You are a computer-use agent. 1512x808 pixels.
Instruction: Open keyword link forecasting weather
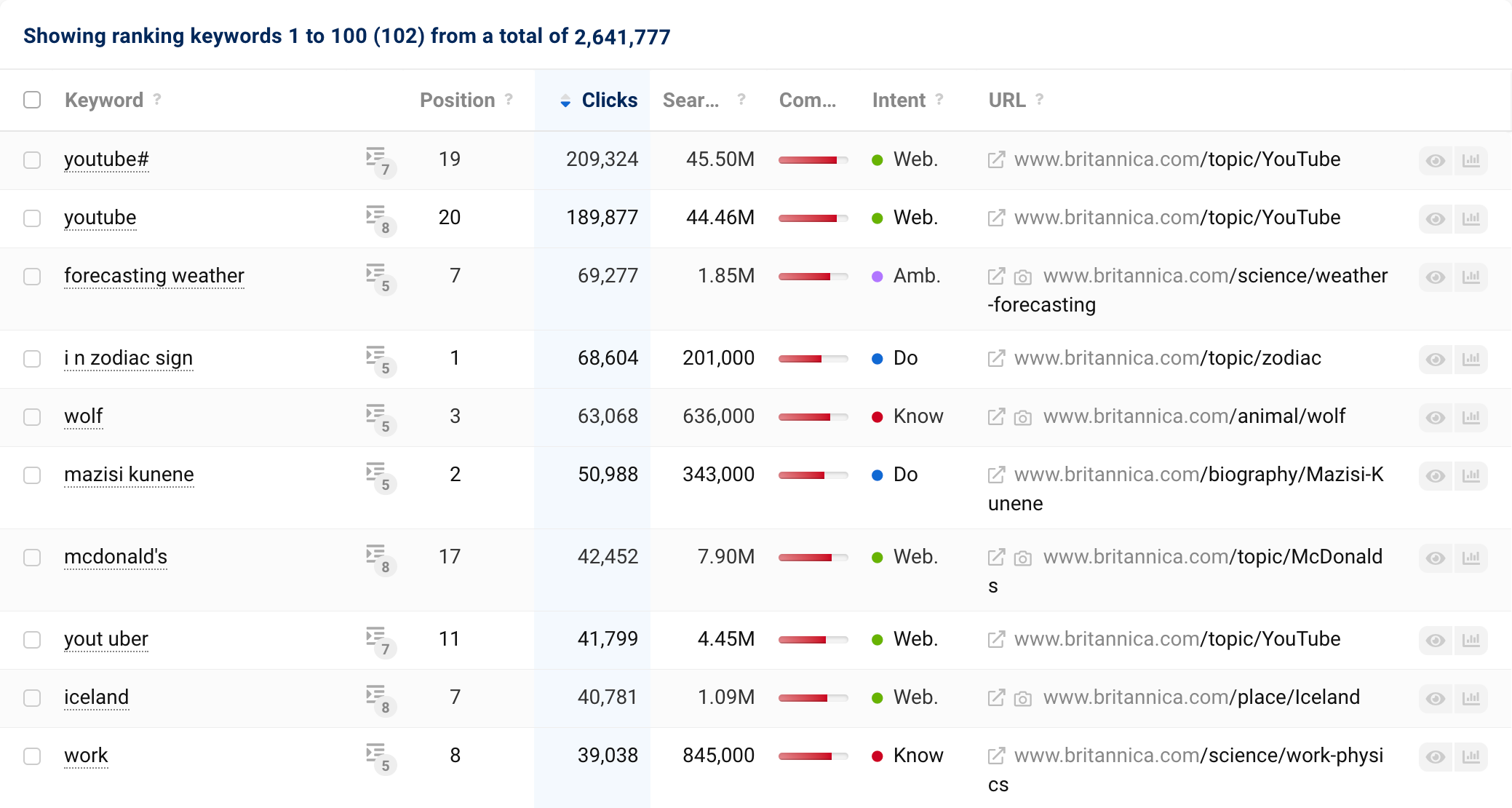[154, 276]
